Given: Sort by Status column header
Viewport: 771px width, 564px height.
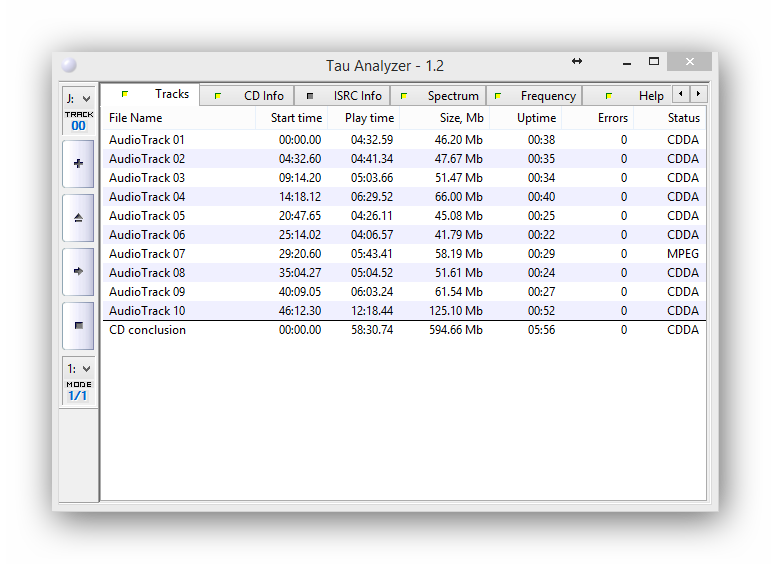Looking at the screenshot, I should 670,118.
